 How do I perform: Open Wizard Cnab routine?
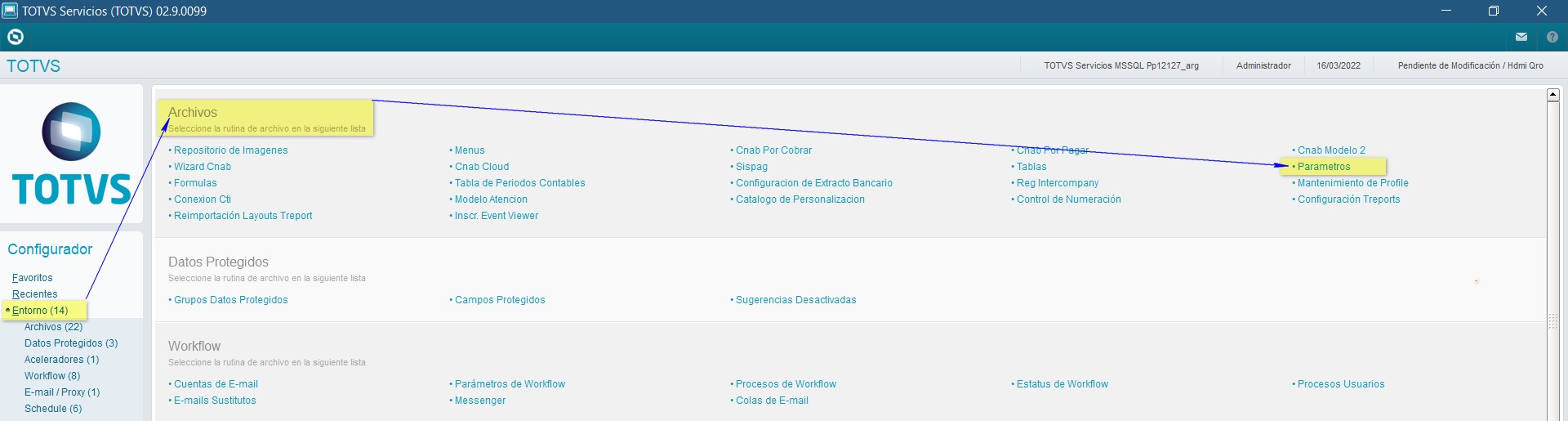[202, 167]
